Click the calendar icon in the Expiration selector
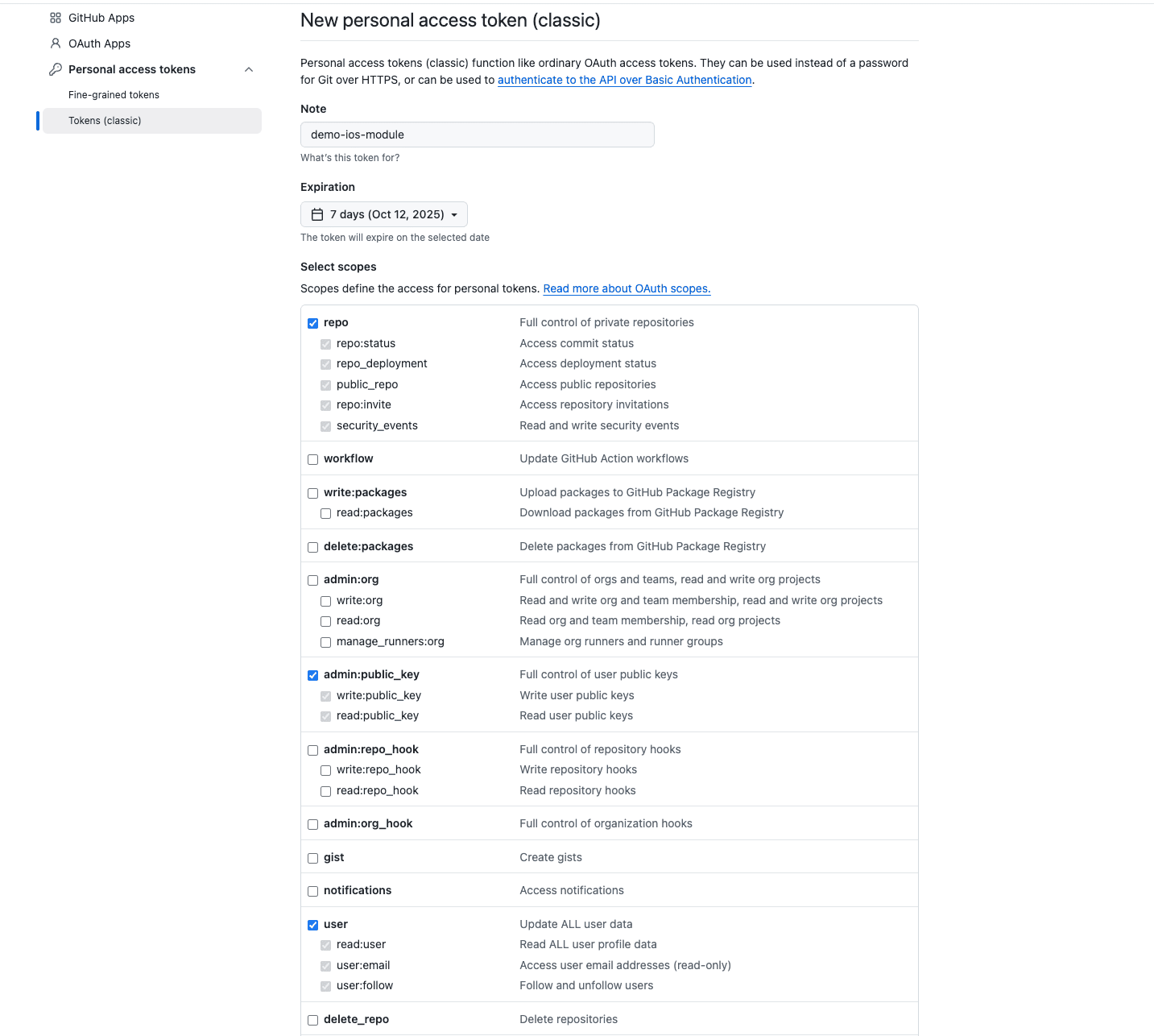This screenshot has height=1036, width=1154. pos(316,214)
